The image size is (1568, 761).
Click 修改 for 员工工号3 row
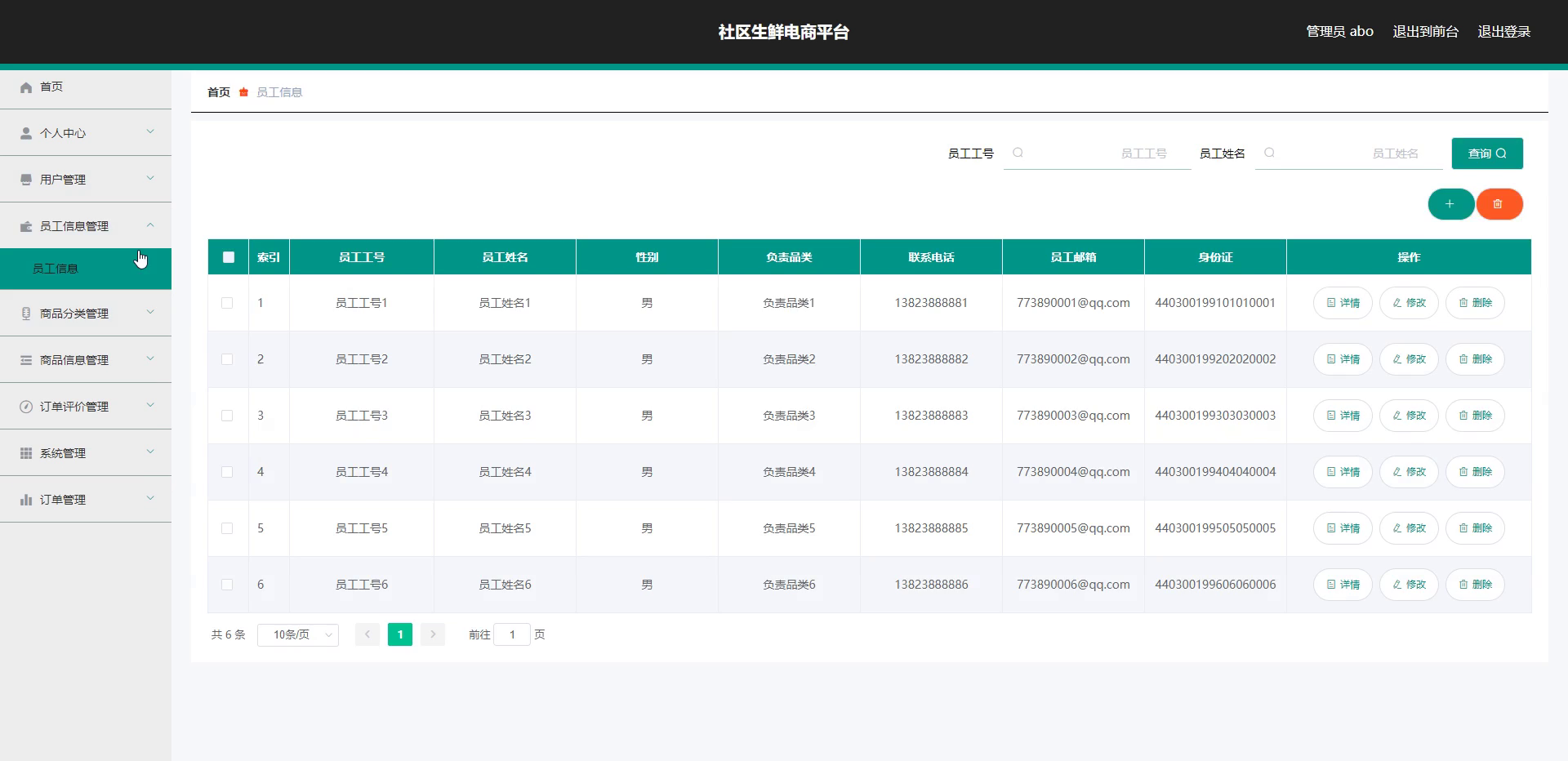pyautogui.click(x=1409, y=416)
